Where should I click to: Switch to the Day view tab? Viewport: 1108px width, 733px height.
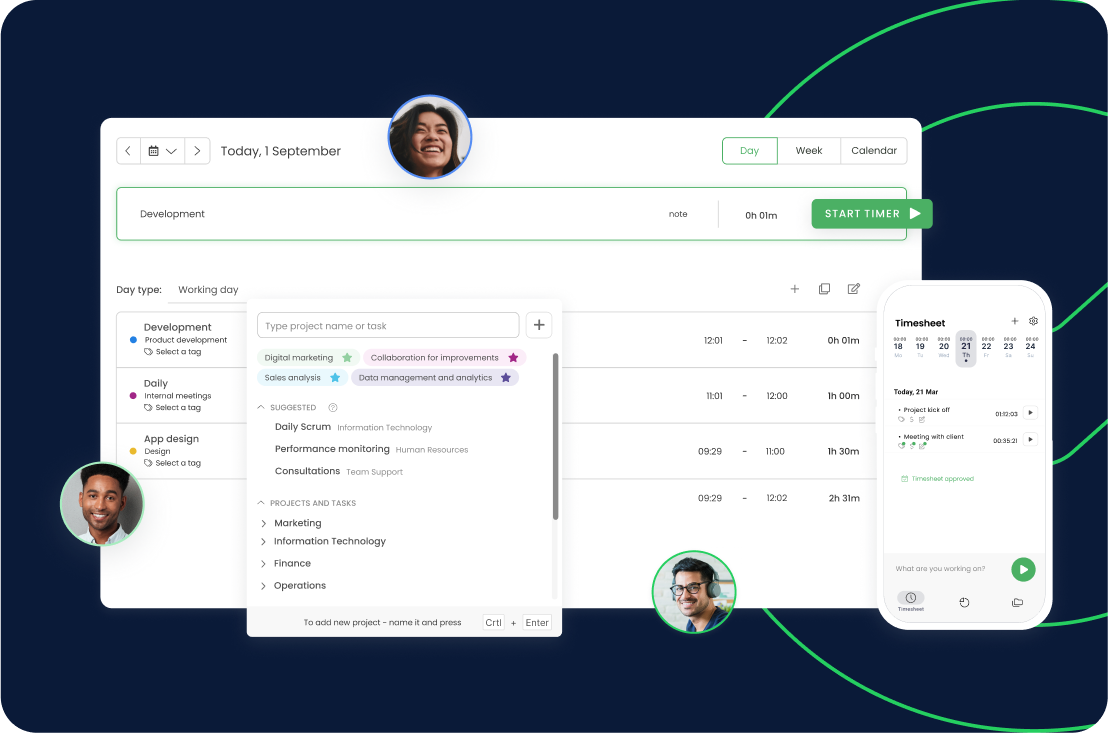tap(749, 151)
